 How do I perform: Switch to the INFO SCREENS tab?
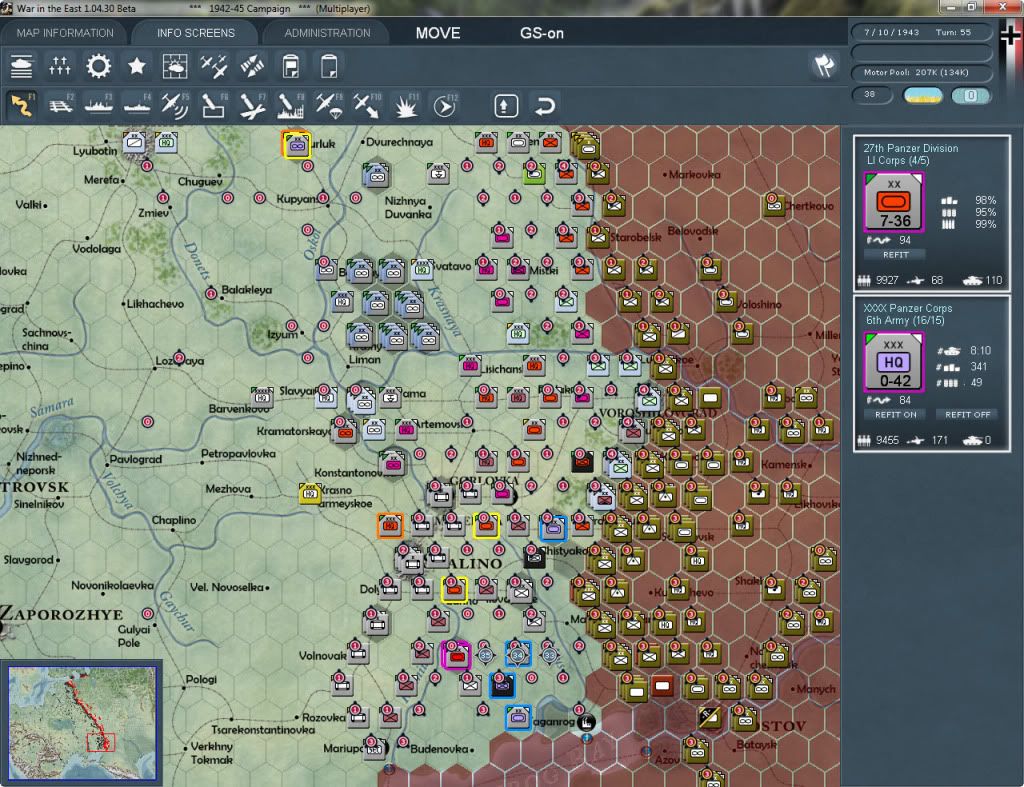pyautogui.click(x=195, y=33)
